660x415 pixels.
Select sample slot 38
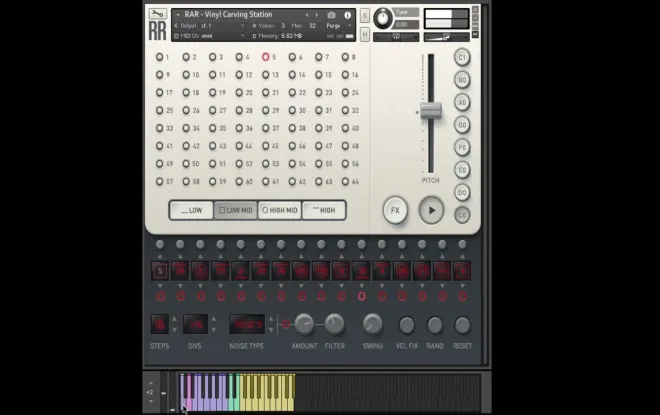pos(292,128)
